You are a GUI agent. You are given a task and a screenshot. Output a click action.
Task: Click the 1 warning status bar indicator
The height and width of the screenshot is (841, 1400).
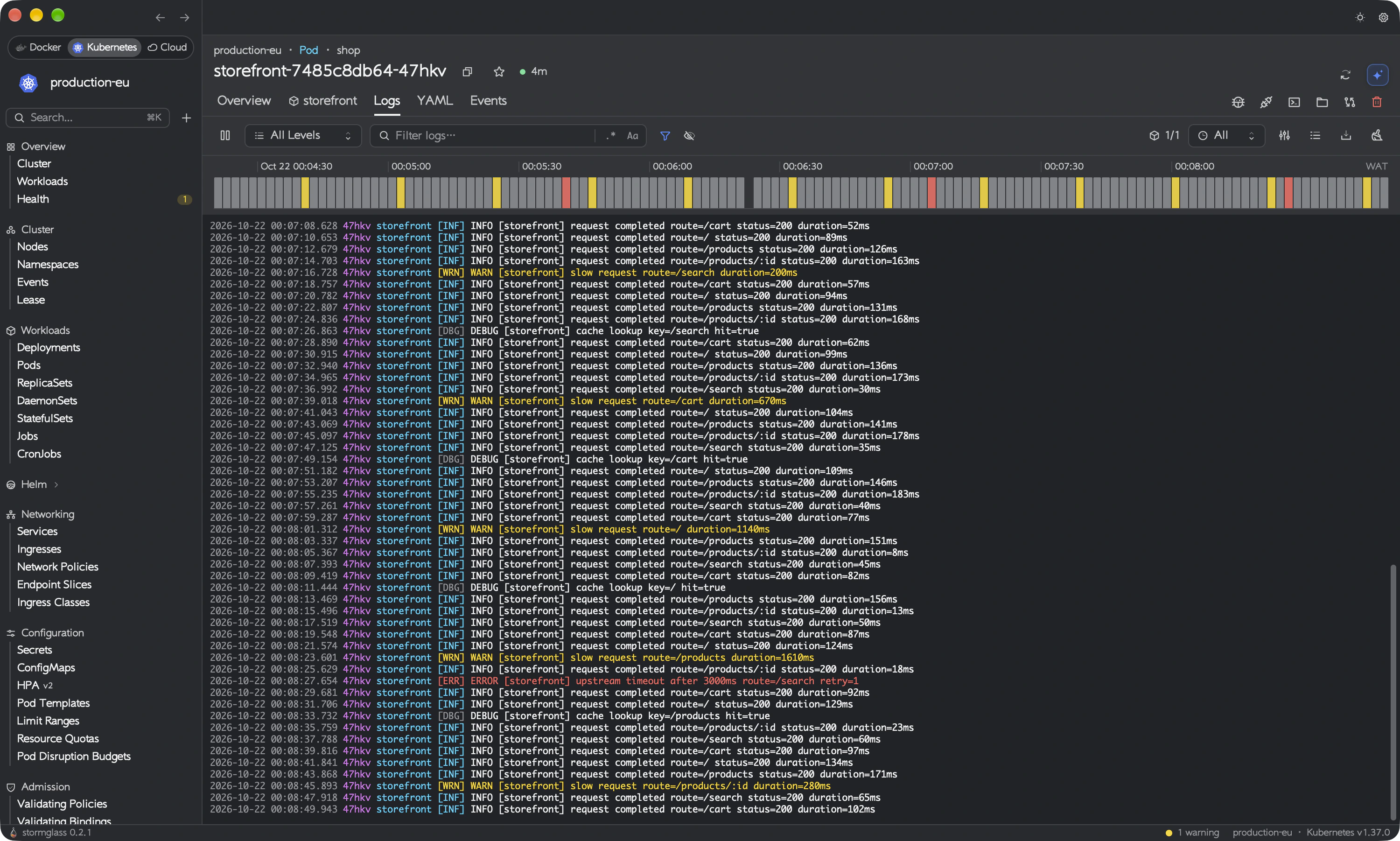point(1192,833)
